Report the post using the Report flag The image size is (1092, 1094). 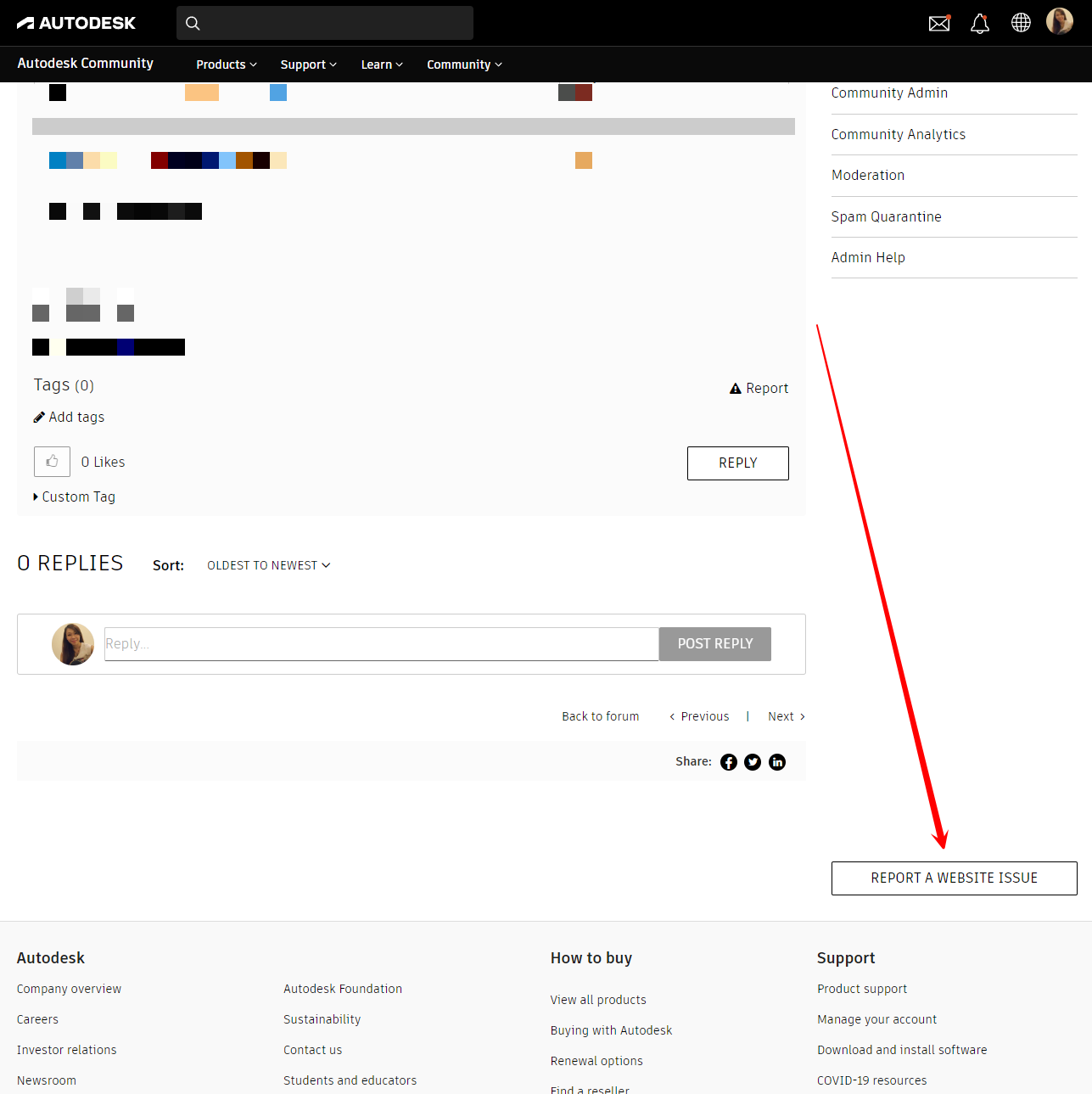click(x=759, y=388)
